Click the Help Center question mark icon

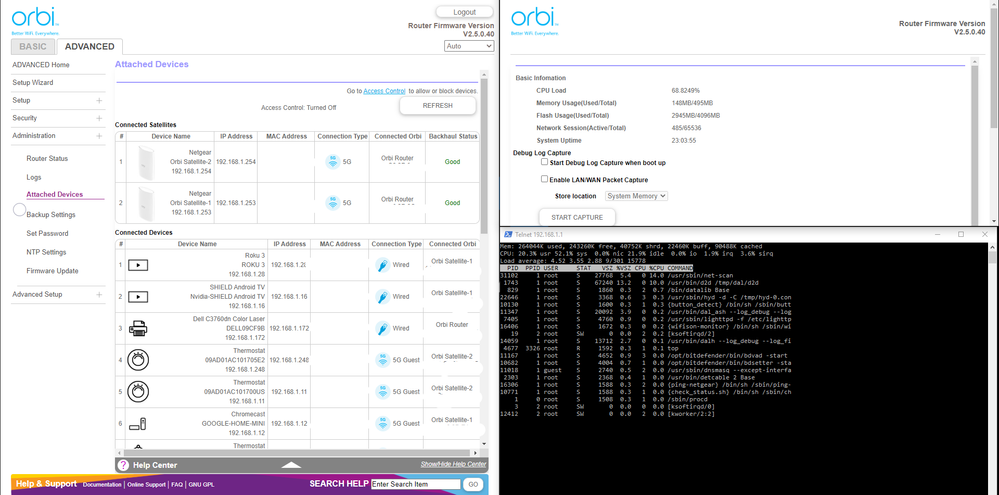[x=124, y=465]
